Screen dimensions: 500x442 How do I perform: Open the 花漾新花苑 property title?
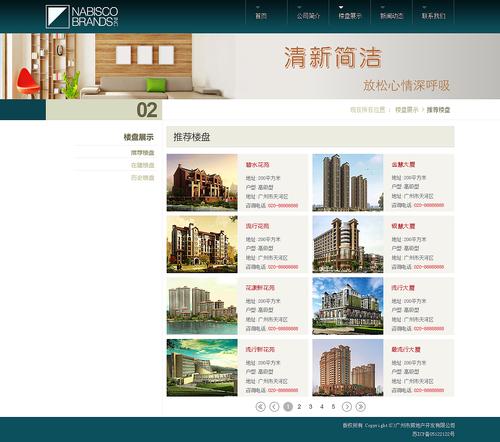260,288
